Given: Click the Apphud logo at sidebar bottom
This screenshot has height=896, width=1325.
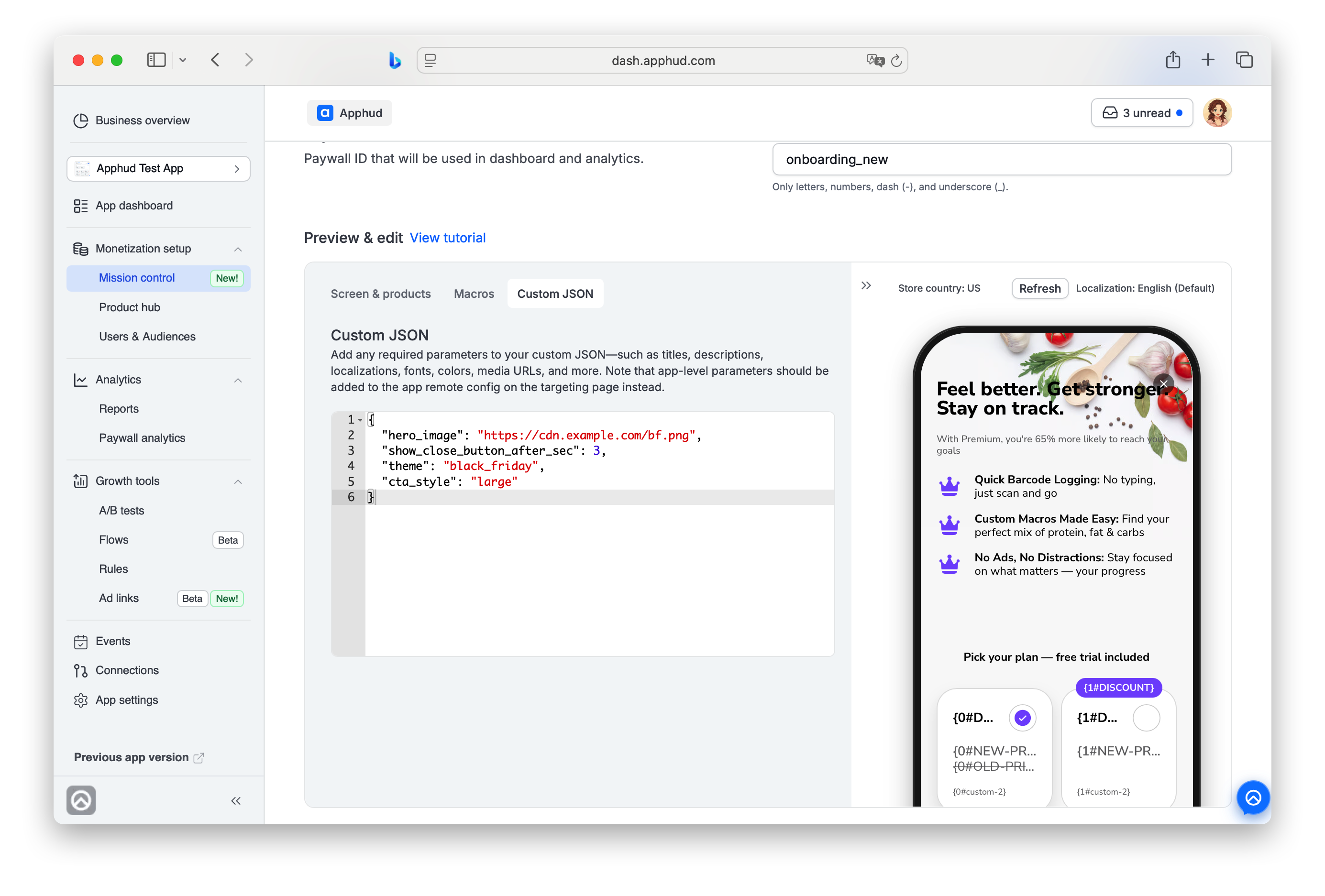Looking at the screenshot, I should 80,800.
